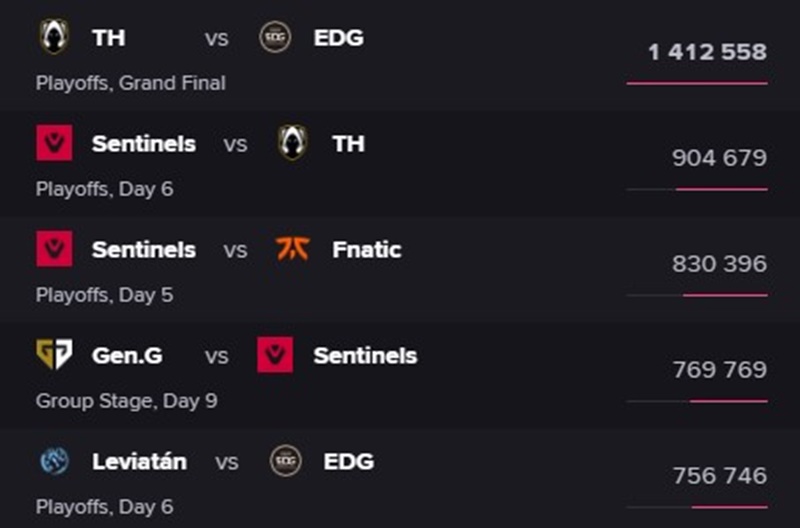Click the TH logo opposing Sentinels
Screen dimensions: 800x528
tap(293, 143)
